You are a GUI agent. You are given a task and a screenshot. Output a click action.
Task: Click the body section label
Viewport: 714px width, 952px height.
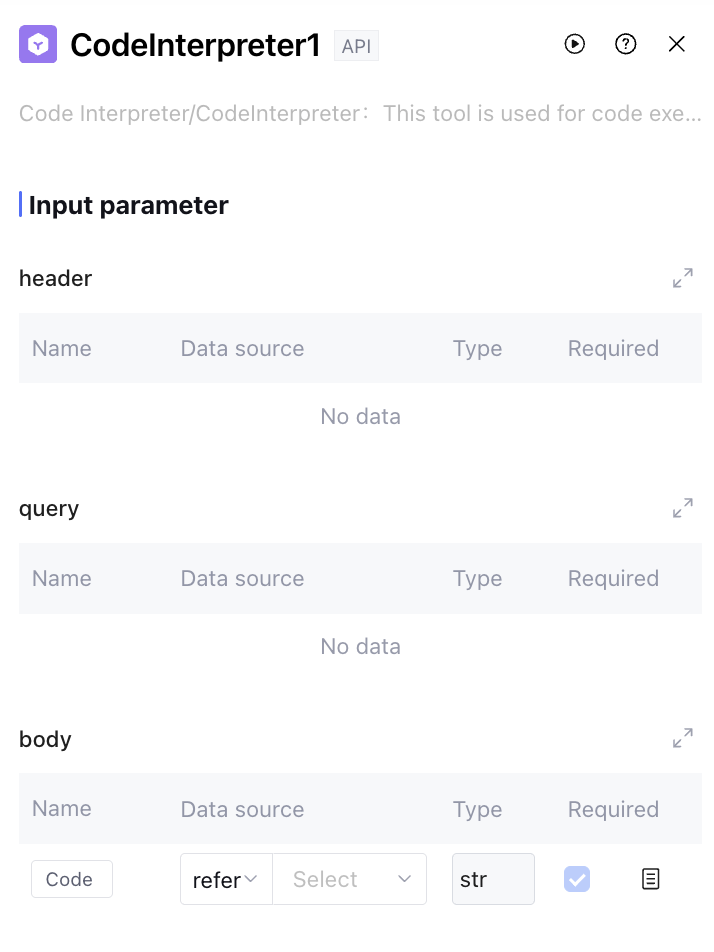(x=46, y=739)
